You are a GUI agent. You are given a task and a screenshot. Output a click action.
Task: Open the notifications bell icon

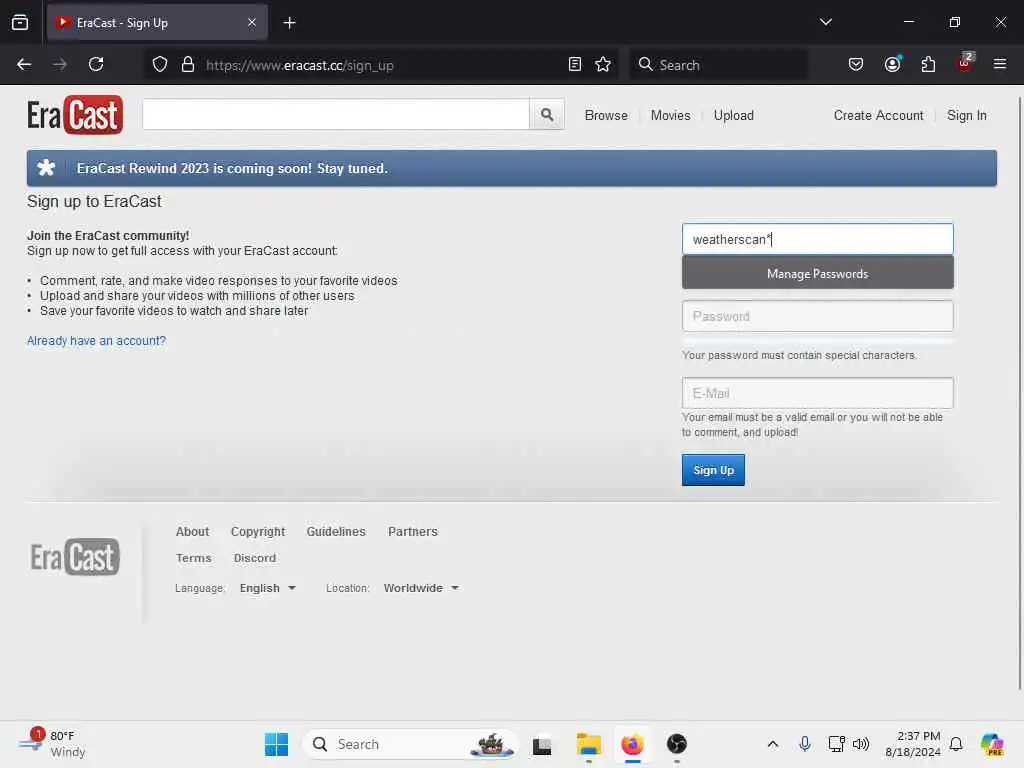click(956, 744)
